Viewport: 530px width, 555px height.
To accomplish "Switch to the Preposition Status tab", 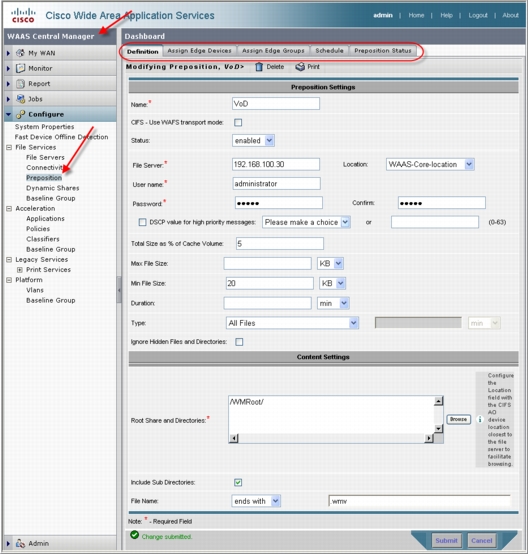I will click(383, 51).
